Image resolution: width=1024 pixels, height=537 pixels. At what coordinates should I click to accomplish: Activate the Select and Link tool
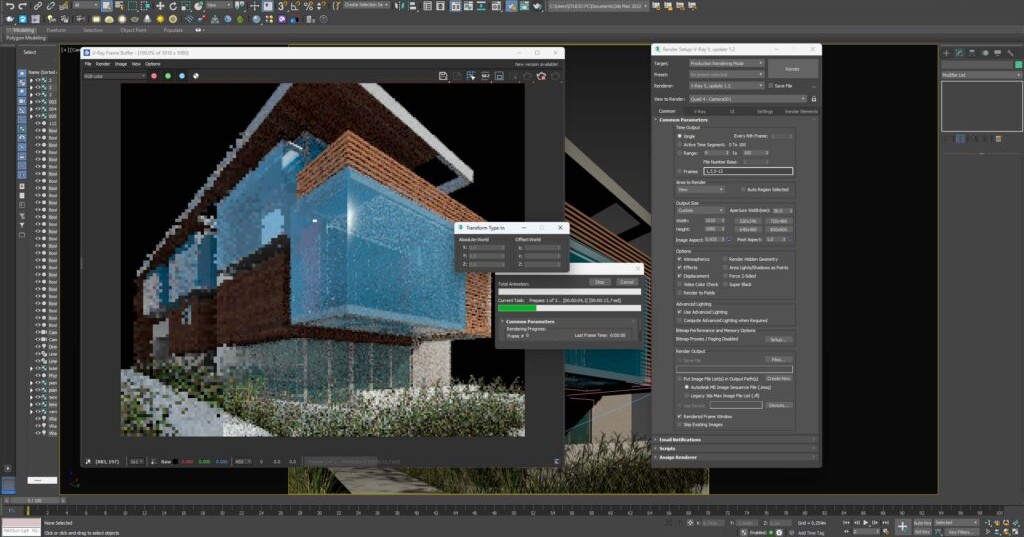point(38,6)
